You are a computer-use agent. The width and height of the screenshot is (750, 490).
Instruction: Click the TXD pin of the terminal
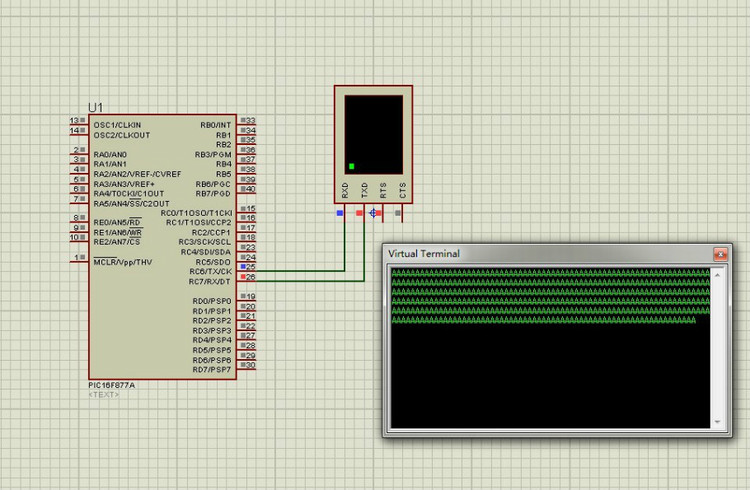click(x=364, y=213)
